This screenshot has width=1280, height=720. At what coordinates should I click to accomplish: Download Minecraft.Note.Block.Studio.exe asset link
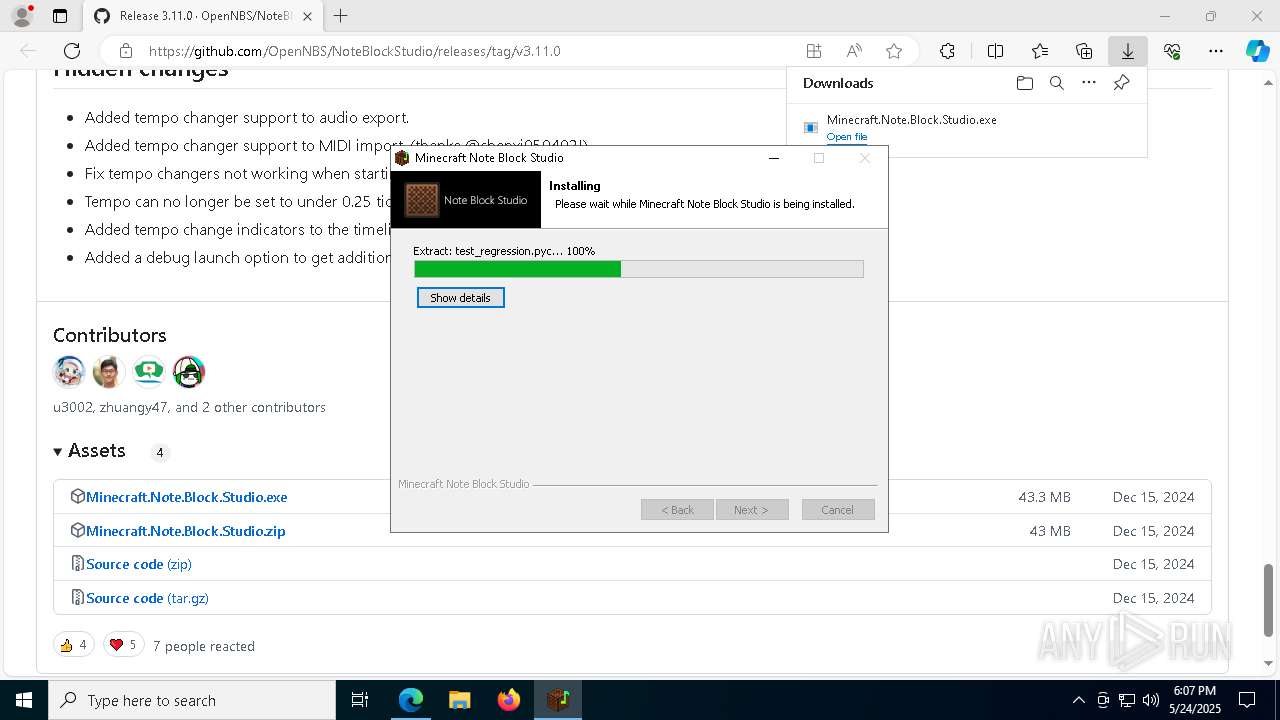(187, 497)
